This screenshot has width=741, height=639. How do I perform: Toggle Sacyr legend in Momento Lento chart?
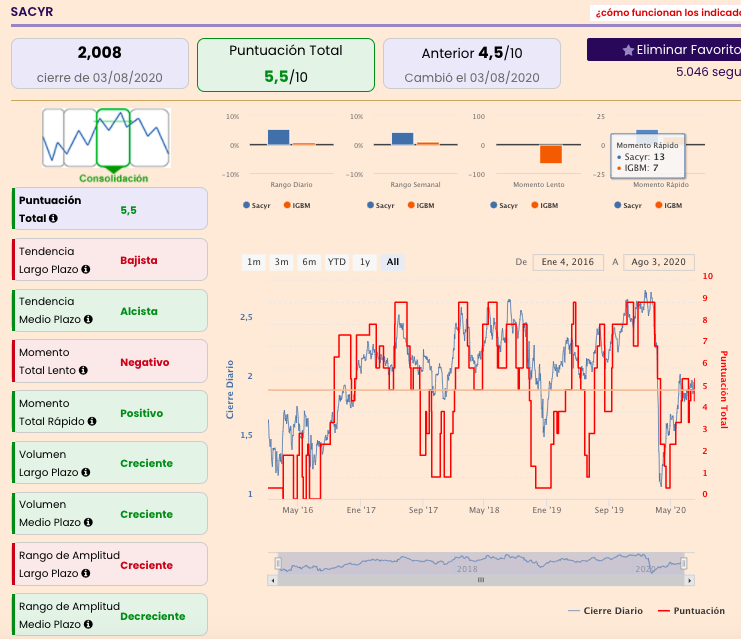coord(504,205)
